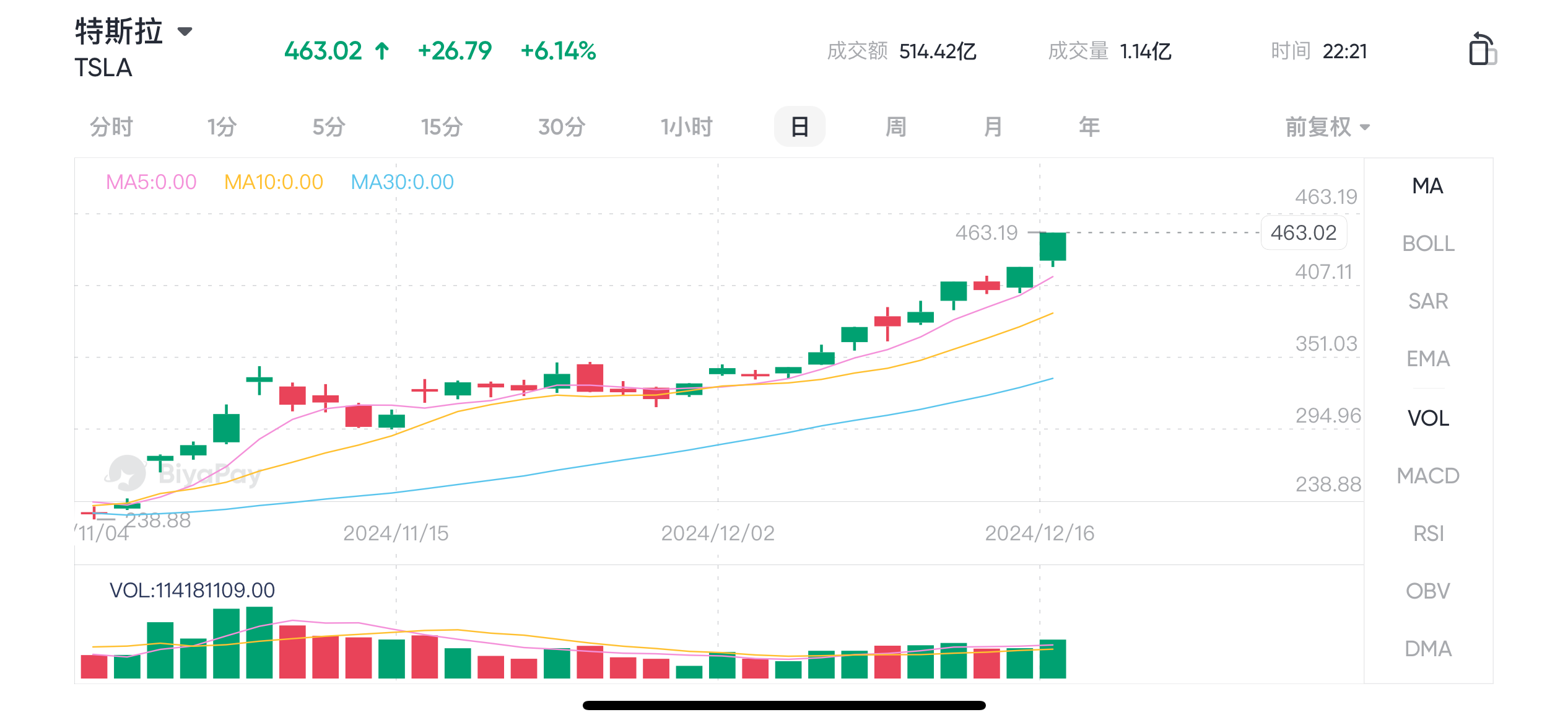
Task: Tap the 2024/12/02 date axis label
Action: pyautogui.click(x=718, y=534)
